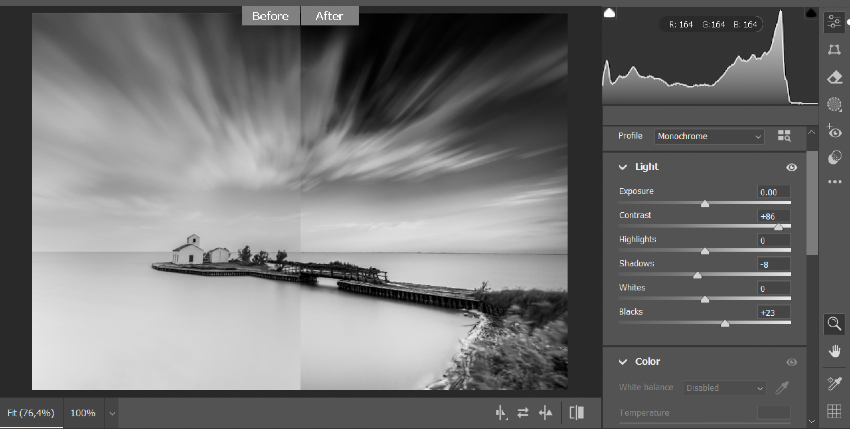850x429 pixels.
Task: Select the After view label
Action: click(x=330, y=16)
